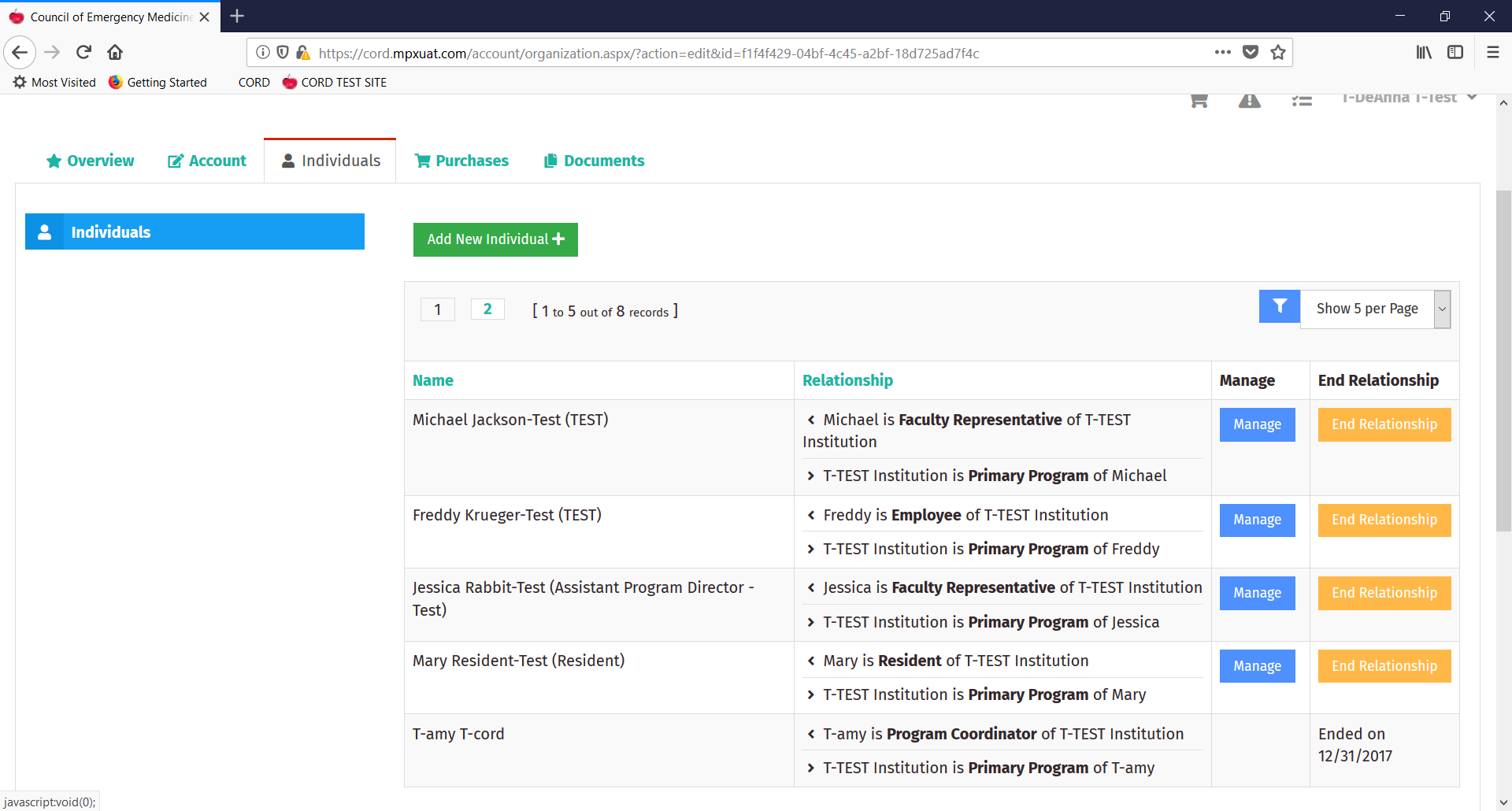Screen dimensions: 1512x811
Task: Manage Freddy Krueger-Test's record
Action: (x=1257, y=520)
